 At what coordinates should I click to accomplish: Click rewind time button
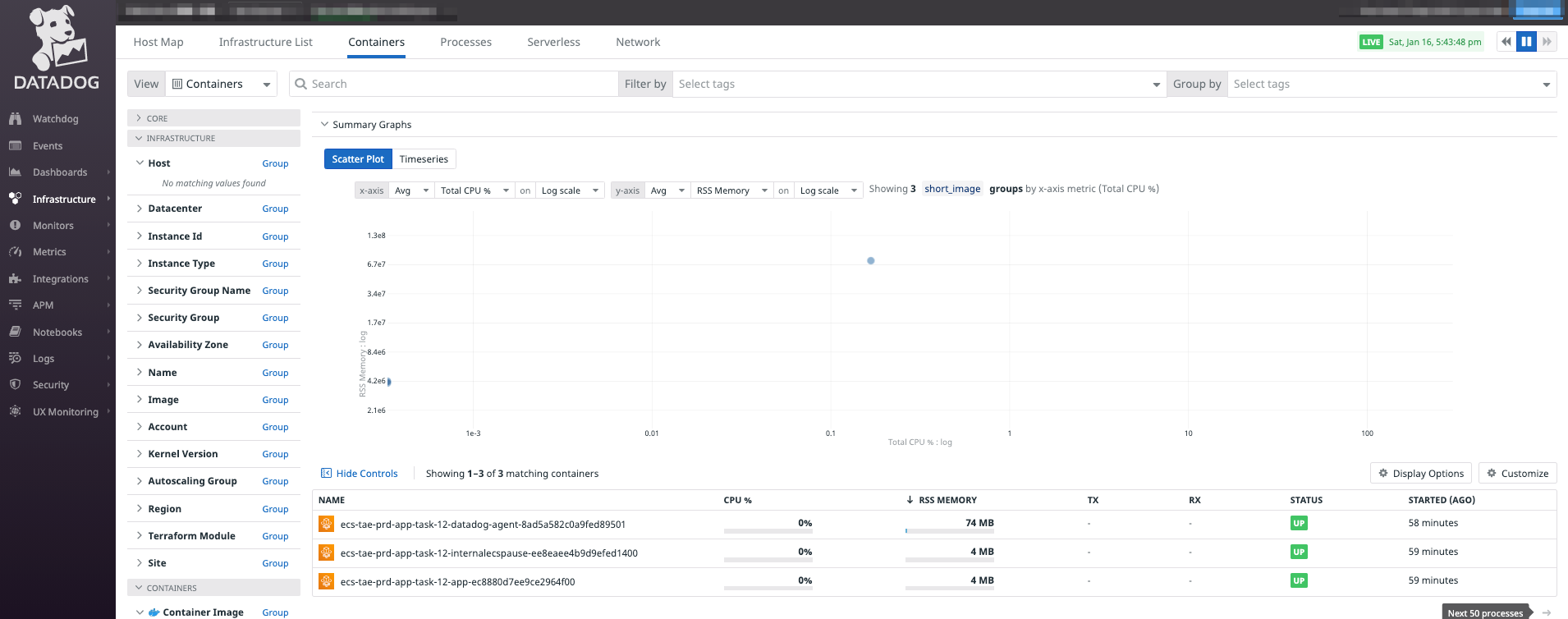[x=1506, y=42]
